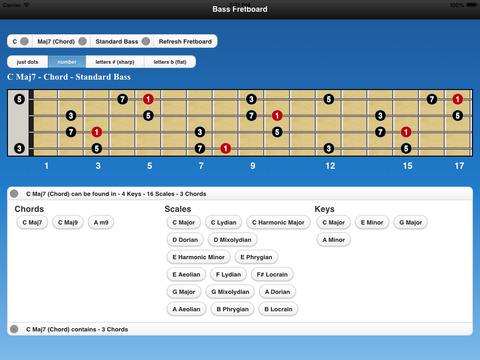Open the G Major key
Screen dimensions: 480x360
(x=411, y=222)
